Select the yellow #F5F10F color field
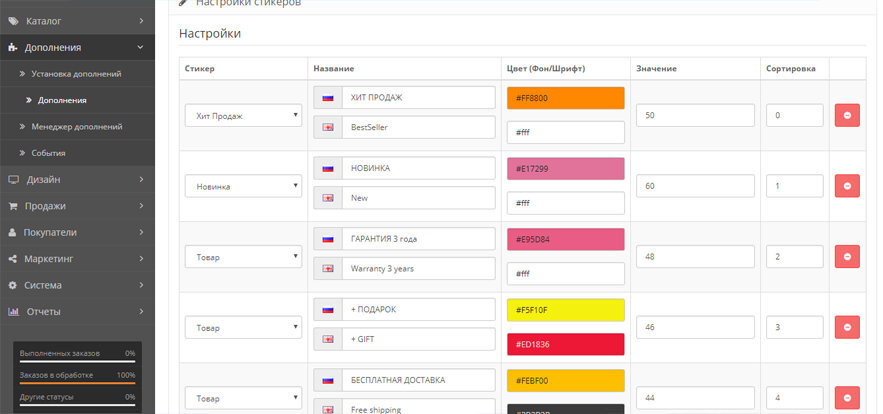The image size is (883, 414). [565, 310]
